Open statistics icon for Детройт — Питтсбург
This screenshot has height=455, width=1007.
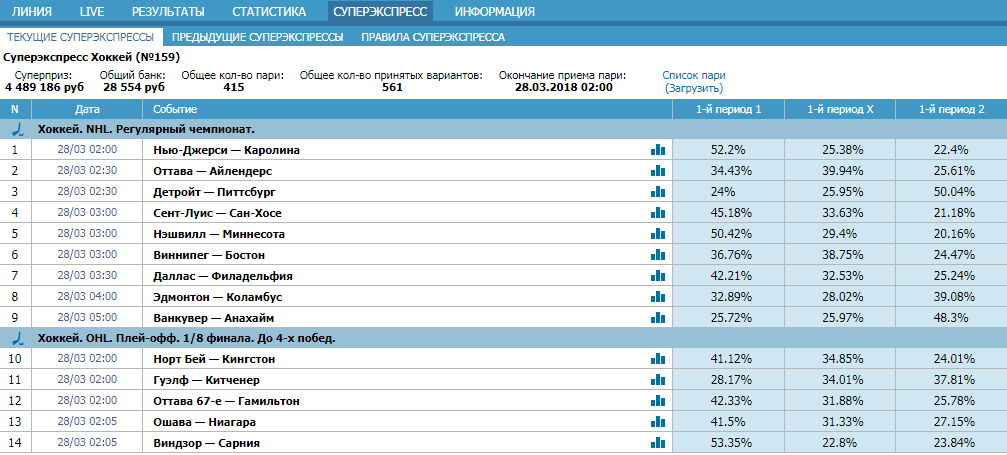point(658,192)
